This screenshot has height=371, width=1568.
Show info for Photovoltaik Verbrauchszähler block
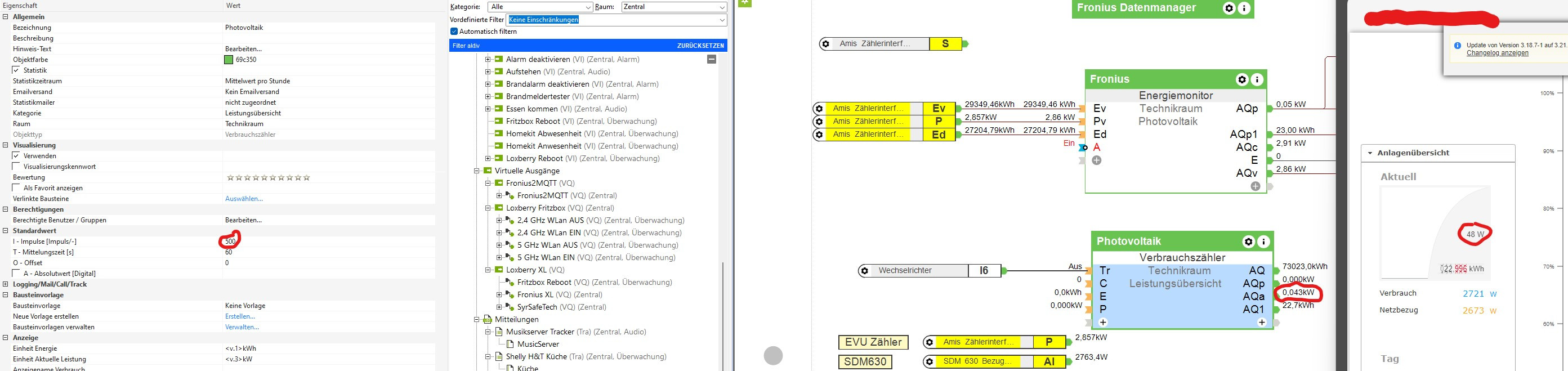coord(1263,242)
